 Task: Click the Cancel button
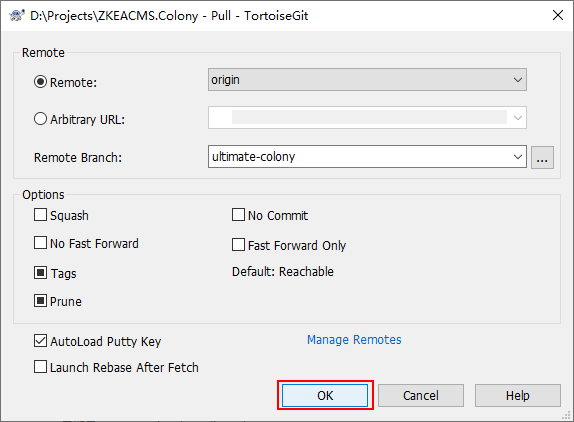coord(421,395)
